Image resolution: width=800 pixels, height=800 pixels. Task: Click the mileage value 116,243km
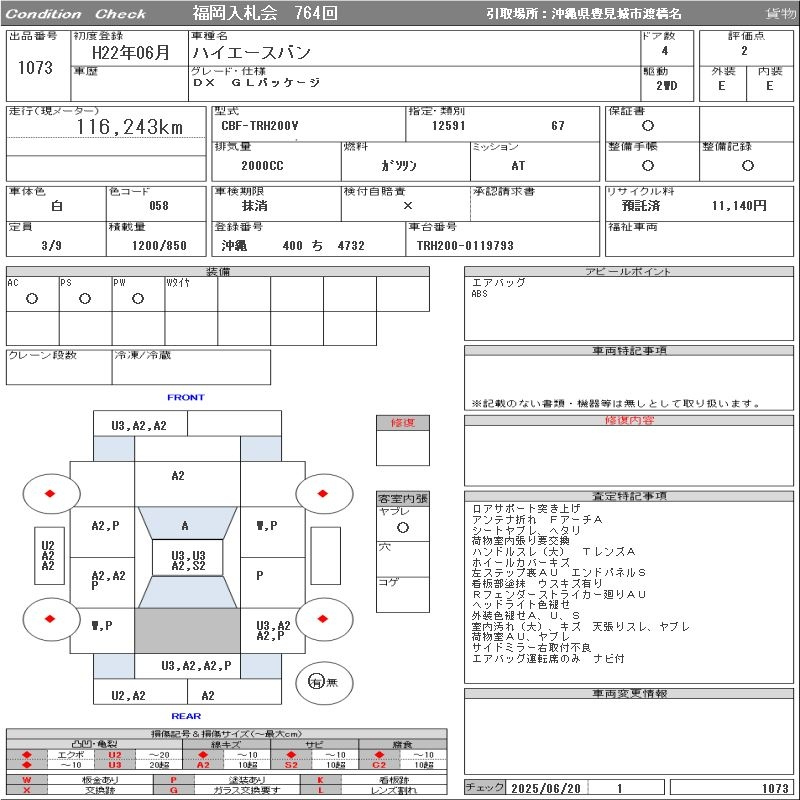(130, 127)
